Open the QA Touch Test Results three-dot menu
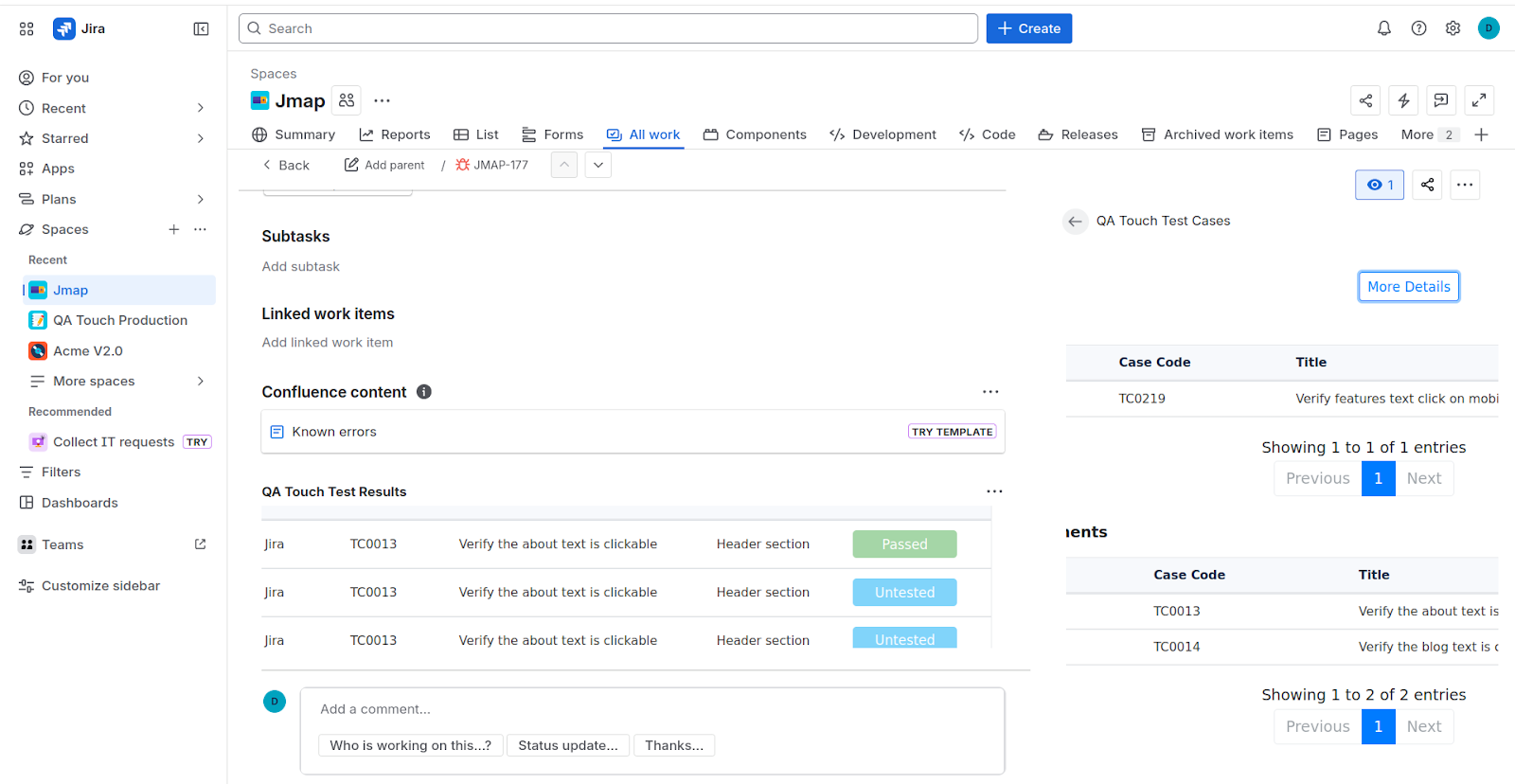The width and height of the screenshot is (1515, 784). (x=994, y=491)
